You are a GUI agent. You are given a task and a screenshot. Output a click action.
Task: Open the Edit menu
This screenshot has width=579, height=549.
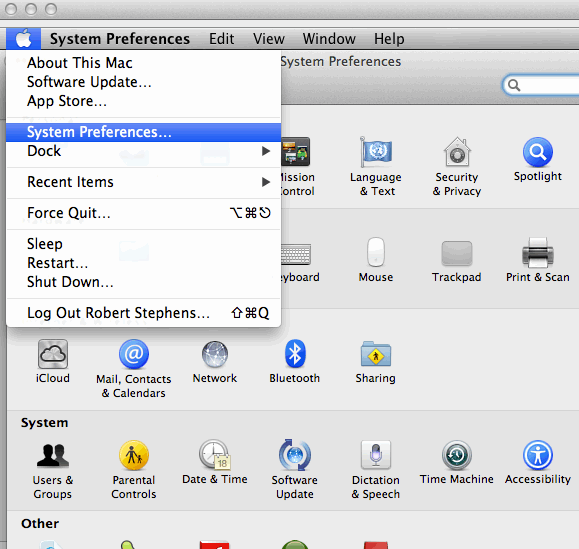pyautogui.click(x=222, y=39)
